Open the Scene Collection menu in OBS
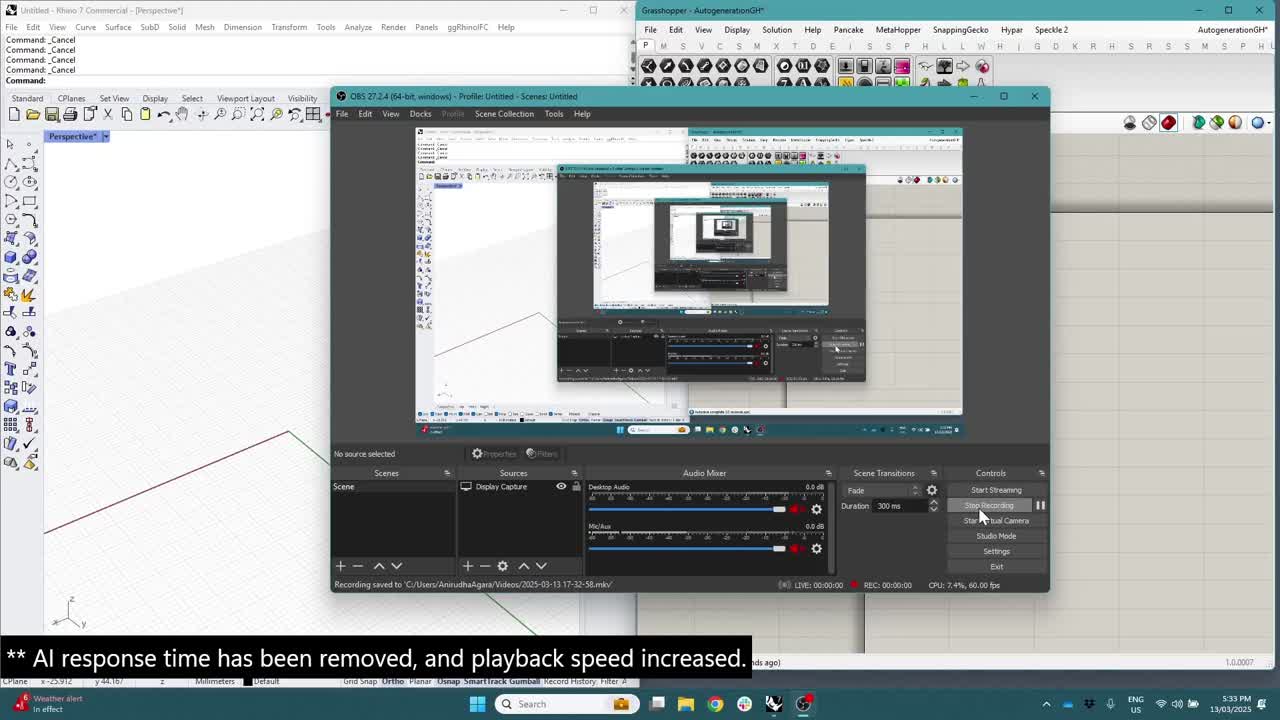The height and width of the screenshot is (720, 1280). [x=504, y=113]
